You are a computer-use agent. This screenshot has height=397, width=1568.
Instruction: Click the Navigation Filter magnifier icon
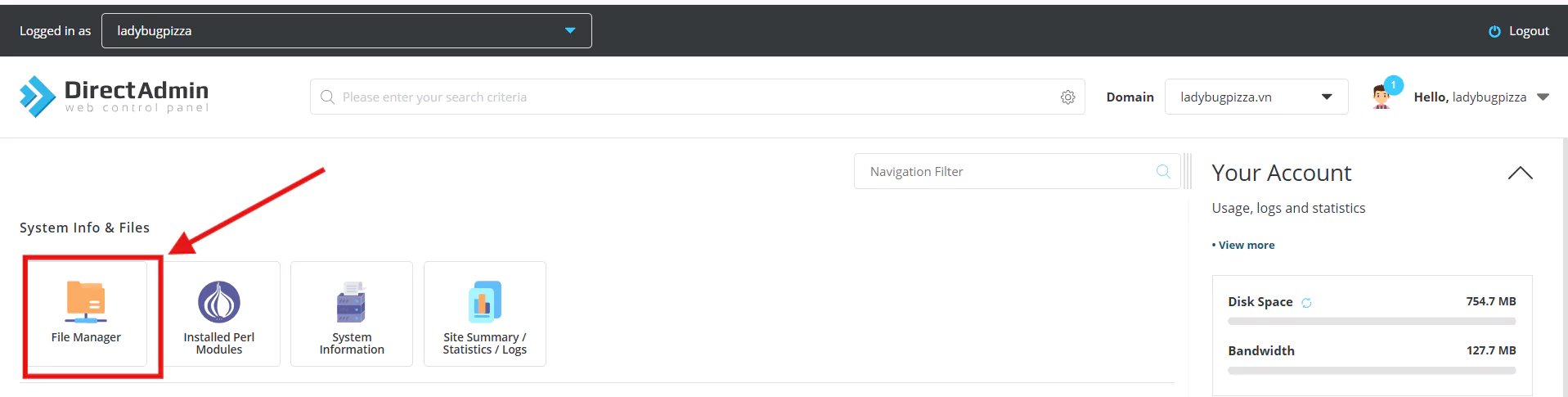pyautogui.click(x=1163, y=171)
